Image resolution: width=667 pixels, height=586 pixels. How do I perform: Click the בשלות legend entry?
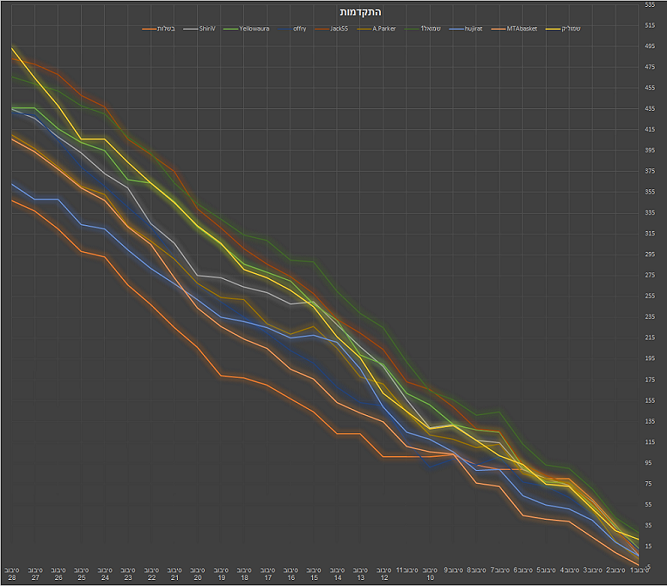tap(158, 29)
